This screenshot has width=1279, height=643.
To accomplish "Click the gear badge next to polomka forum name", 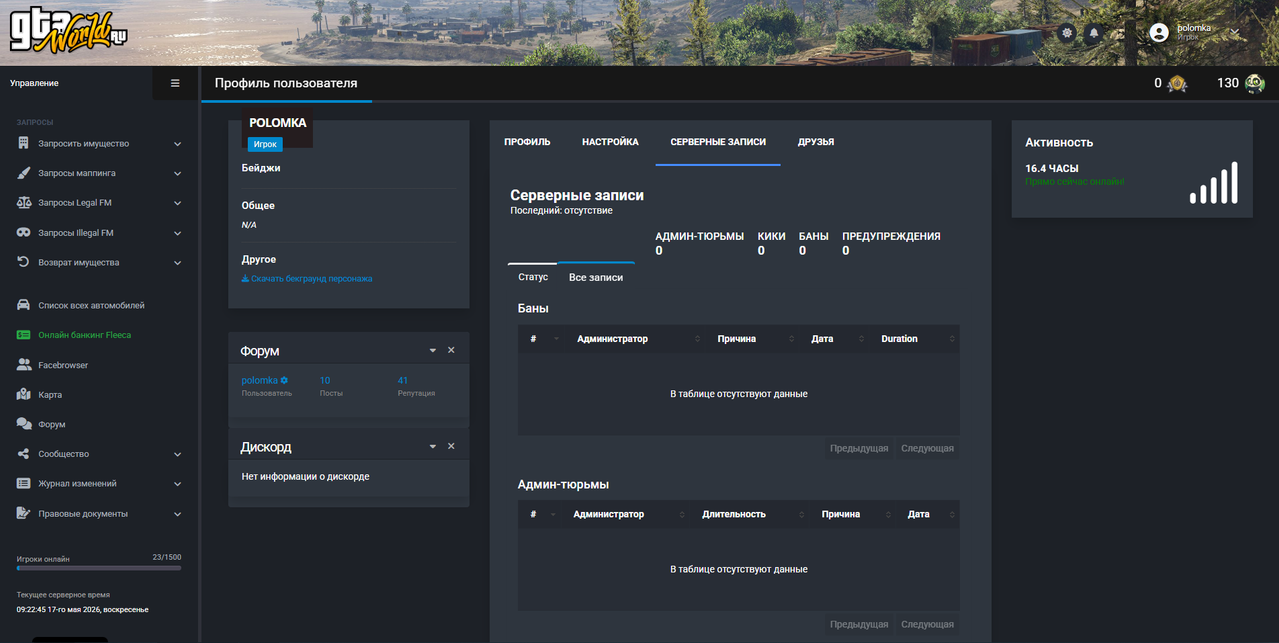I will click(x=284, y=380).
